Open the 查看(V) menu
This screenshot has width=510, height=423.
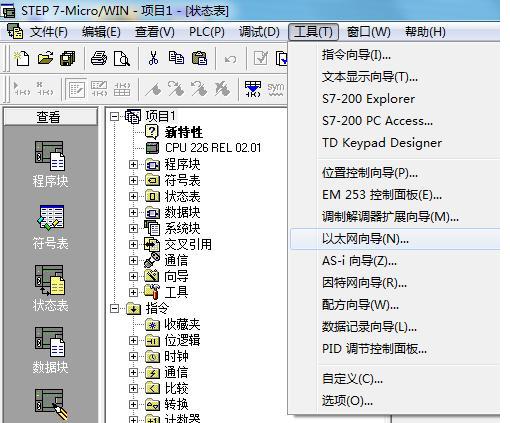(155, 32)
